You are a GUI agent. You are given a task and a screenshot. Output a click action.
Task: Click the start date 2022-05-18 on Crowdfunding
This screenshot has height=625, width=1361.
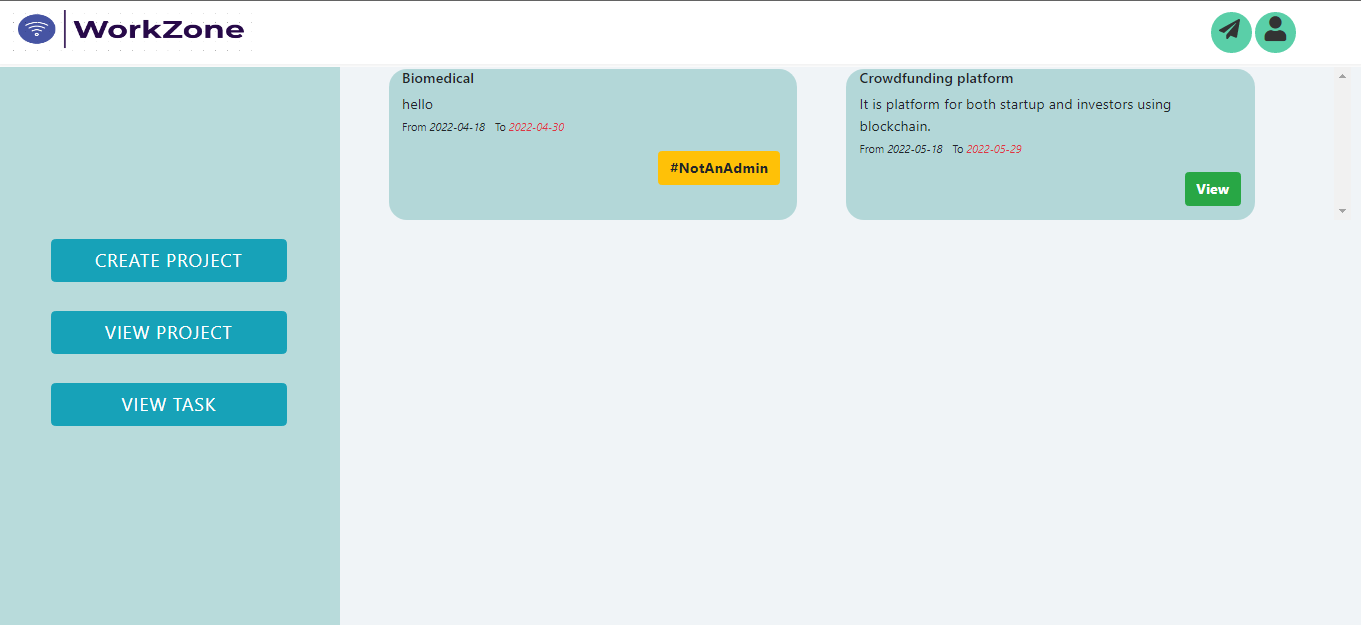914,148
